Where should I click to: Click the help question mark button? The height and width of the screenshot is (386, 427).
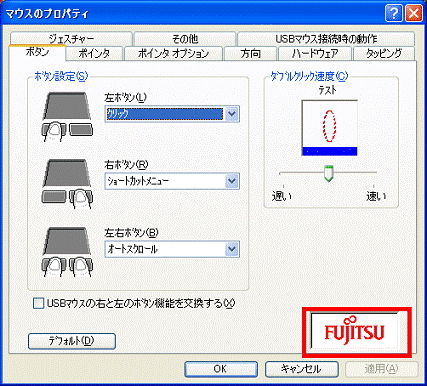coord(393,14)
